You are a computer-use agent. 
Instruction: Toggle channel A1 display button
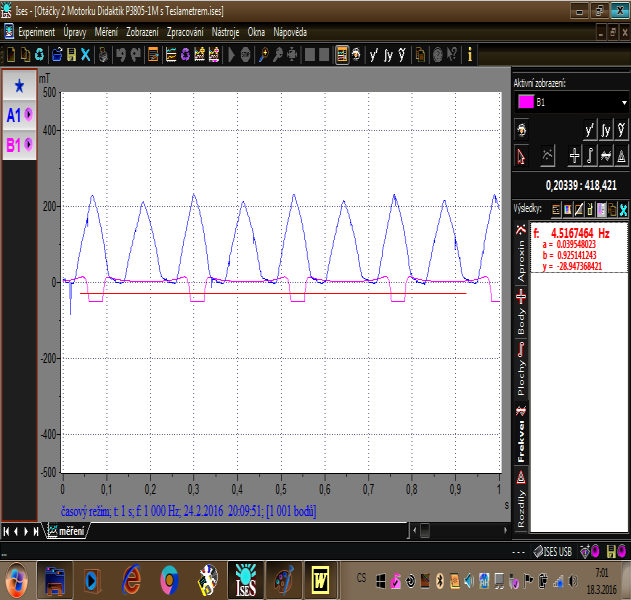(x=19, y=115)
